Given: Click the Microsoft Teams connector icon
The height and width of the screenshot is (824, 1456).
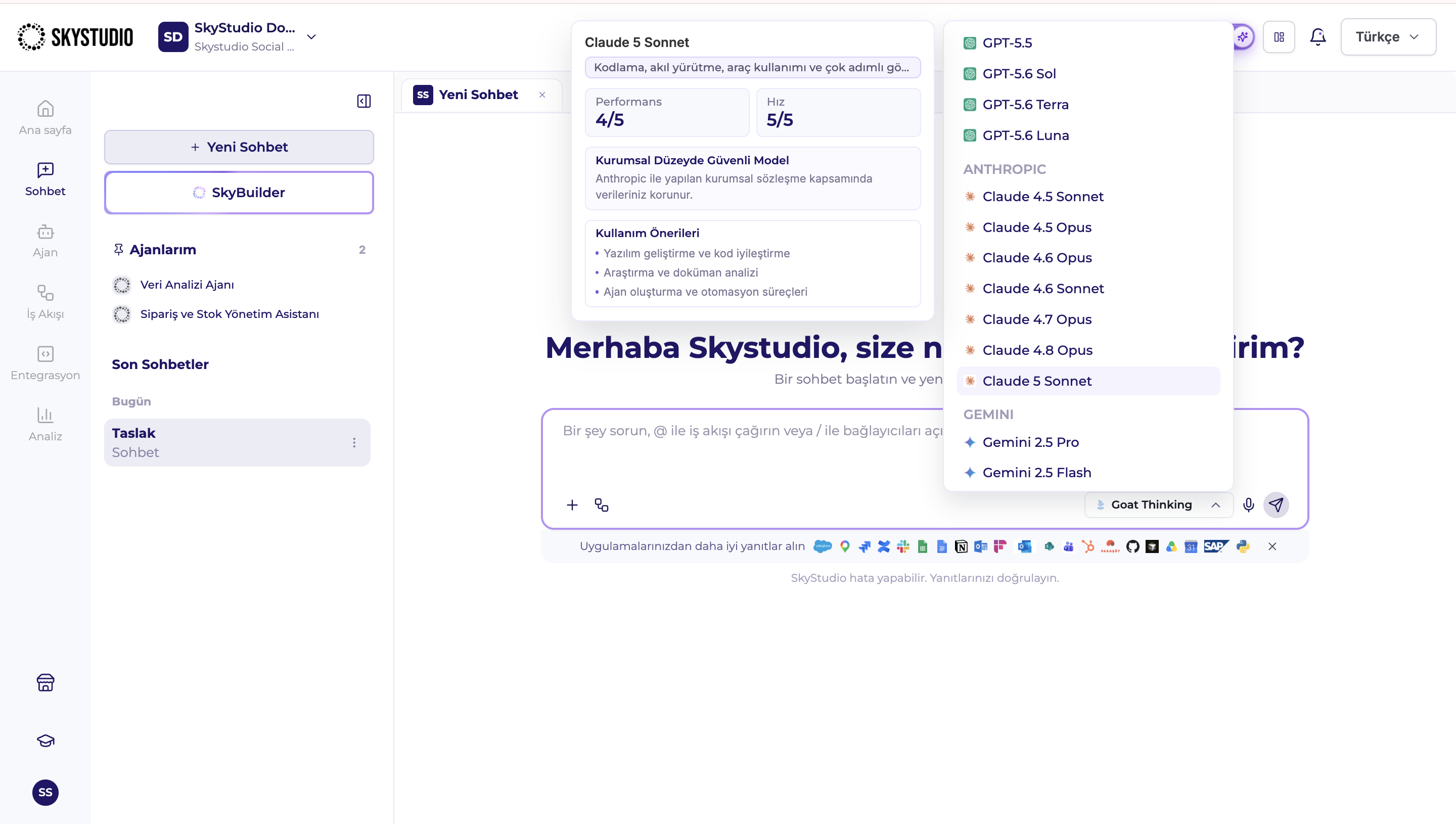Looking at the screenshot, I should (1068, 546).
